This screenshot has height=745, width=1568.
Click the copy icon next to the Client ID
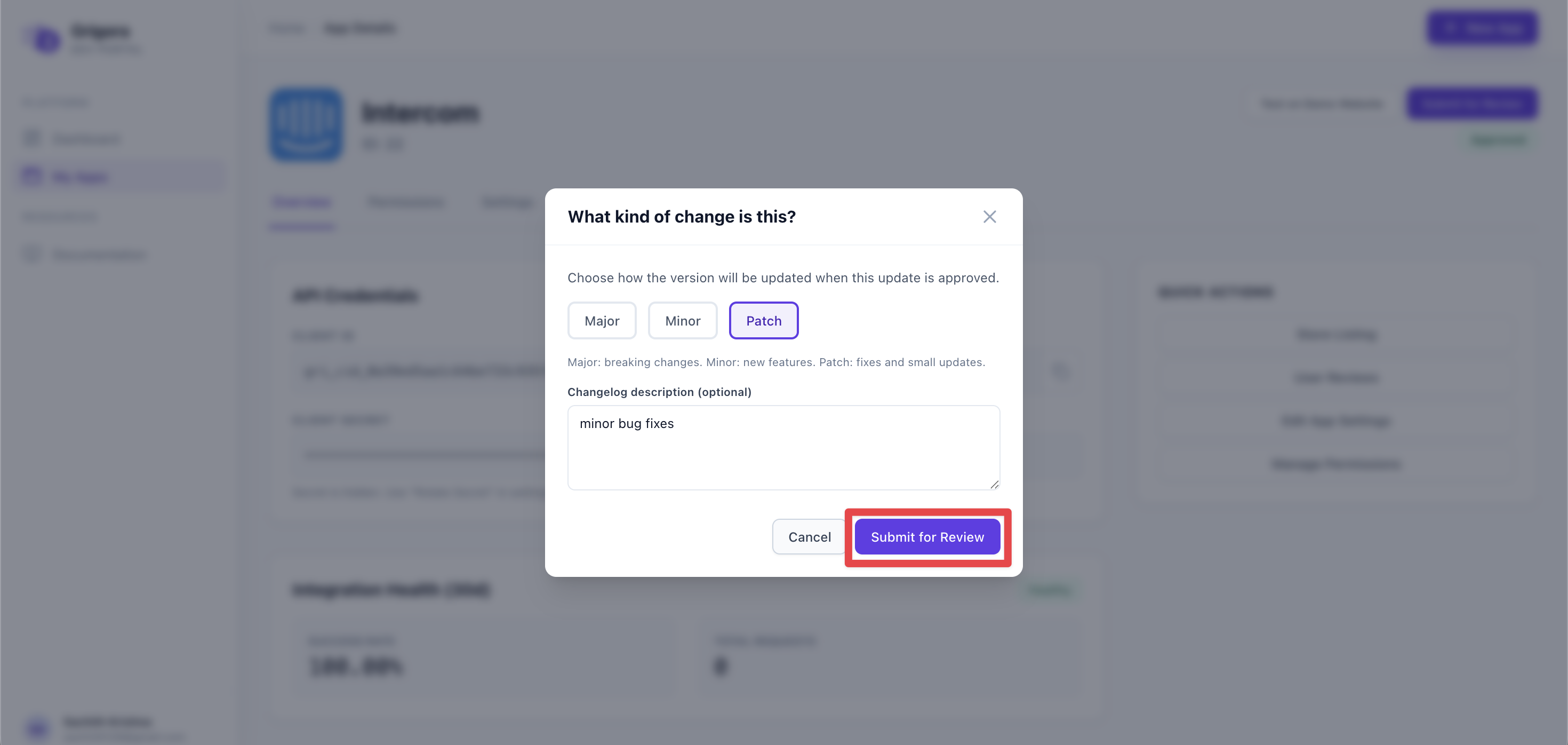(1060, 371)
